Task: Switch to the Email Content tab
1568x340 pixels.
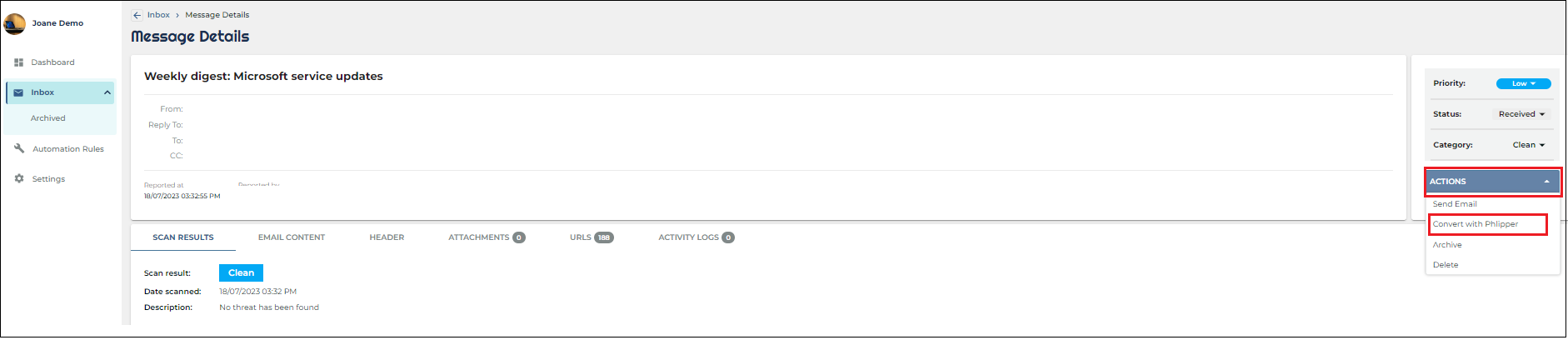Action: [292, 237]
